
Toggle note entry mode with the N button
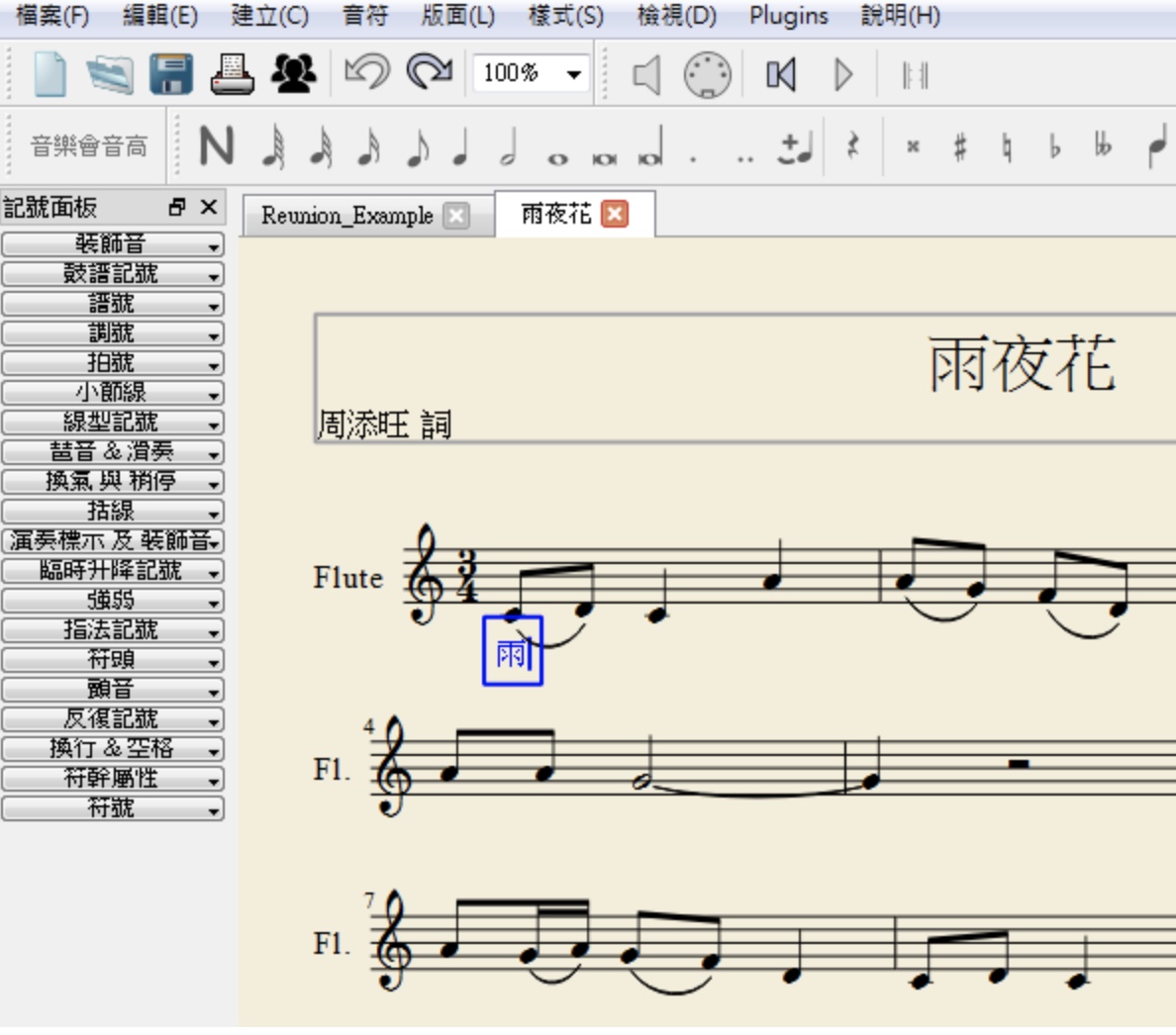(217, 145)
